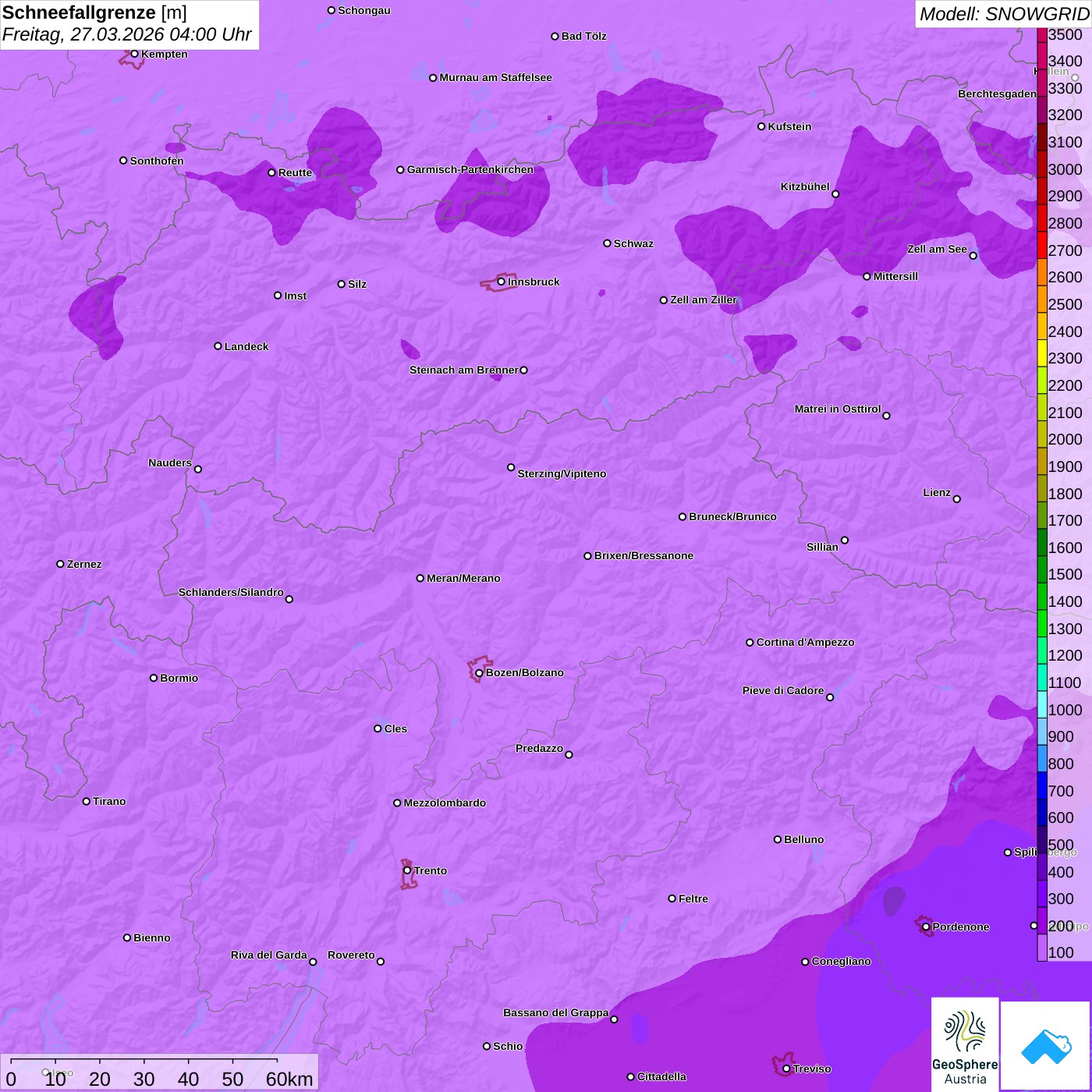Click the Sterzing/Vipiteno label
1092x1092 pixels.
(x=562, y=473)
